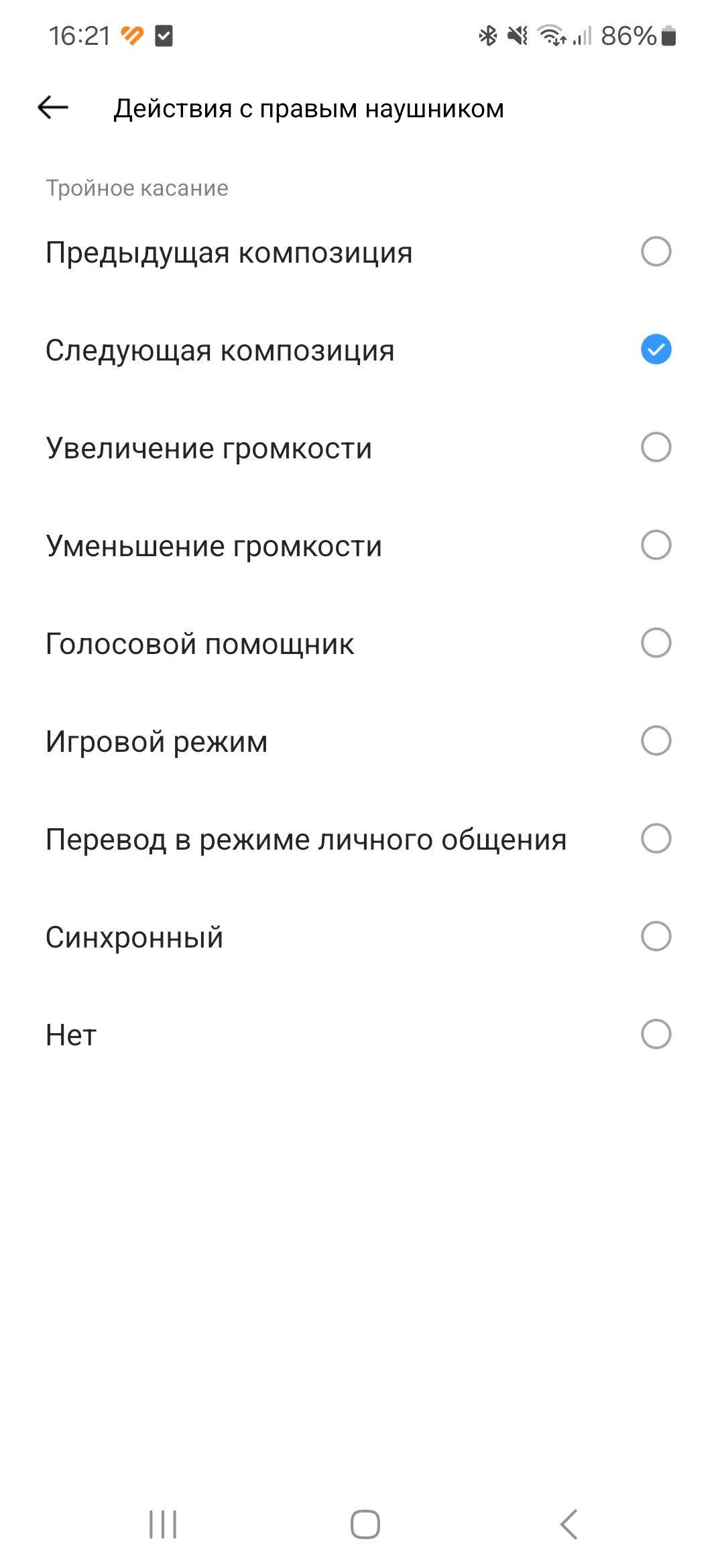This screenshot has height=1568, width=724.
Task: Tap the checkbox notification icon
Action: [x=164, y=36]
